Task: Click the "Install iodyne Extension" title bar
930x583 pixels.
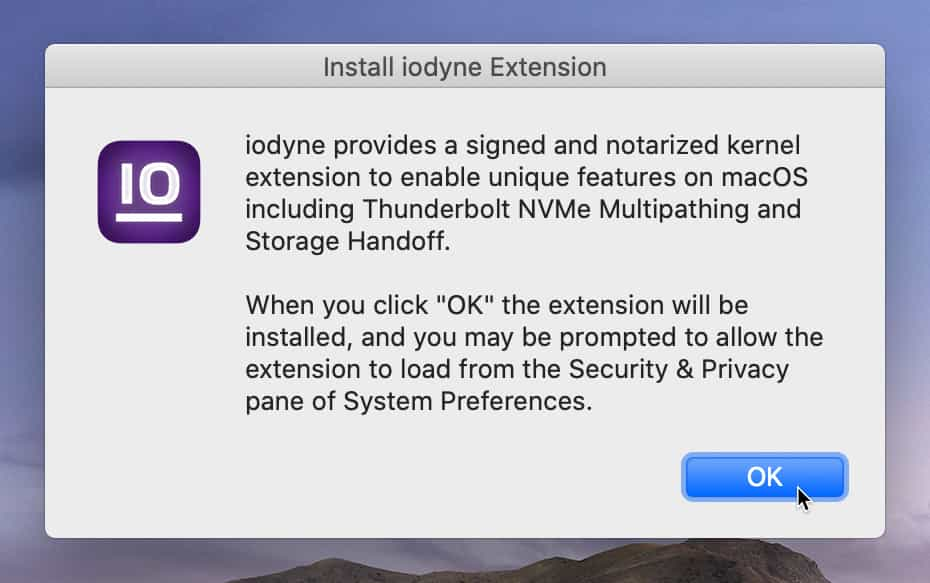Action: (464, 68)
